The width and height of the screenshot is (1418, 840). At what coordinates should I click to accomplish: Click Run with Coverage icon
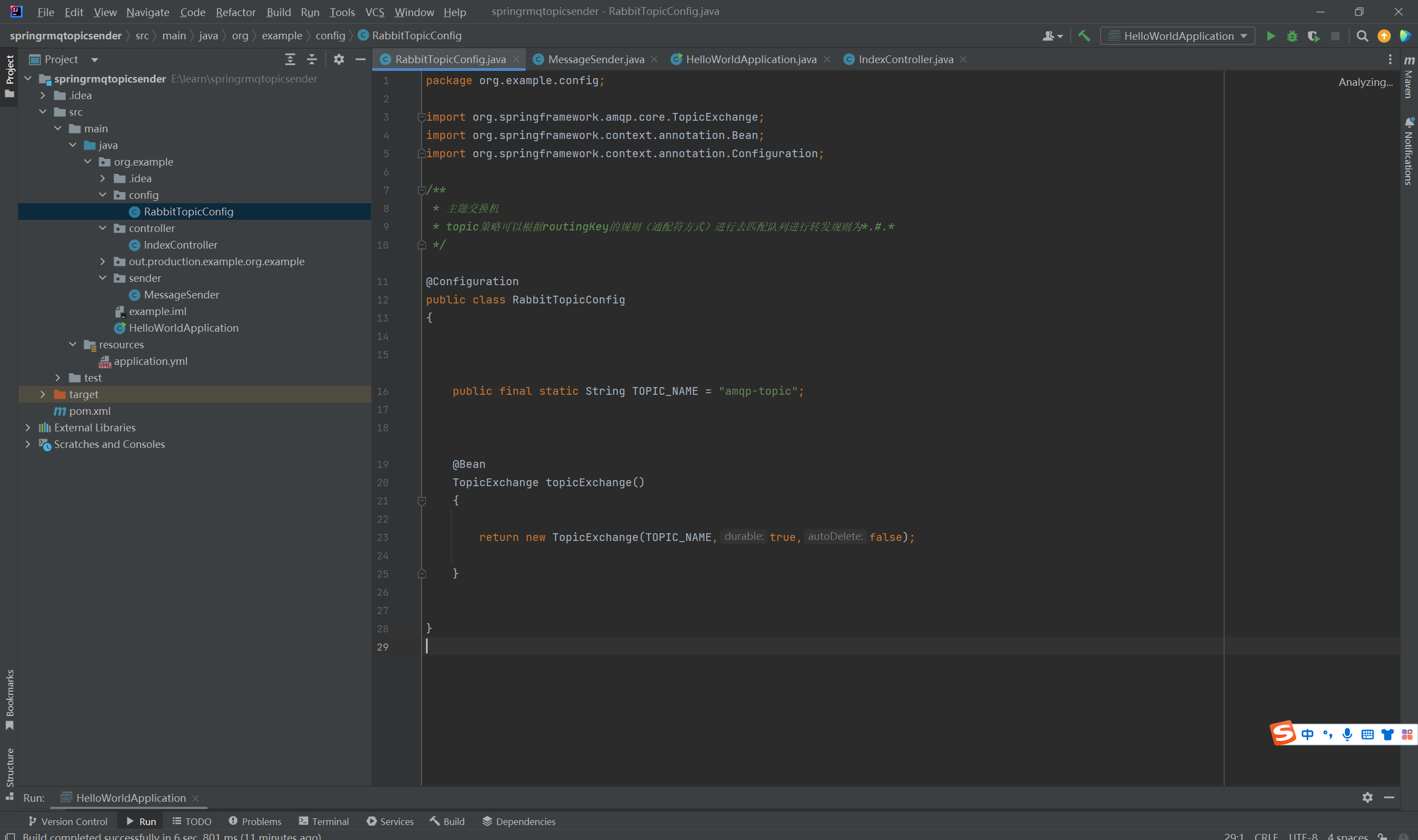[x=1314, y=36]
